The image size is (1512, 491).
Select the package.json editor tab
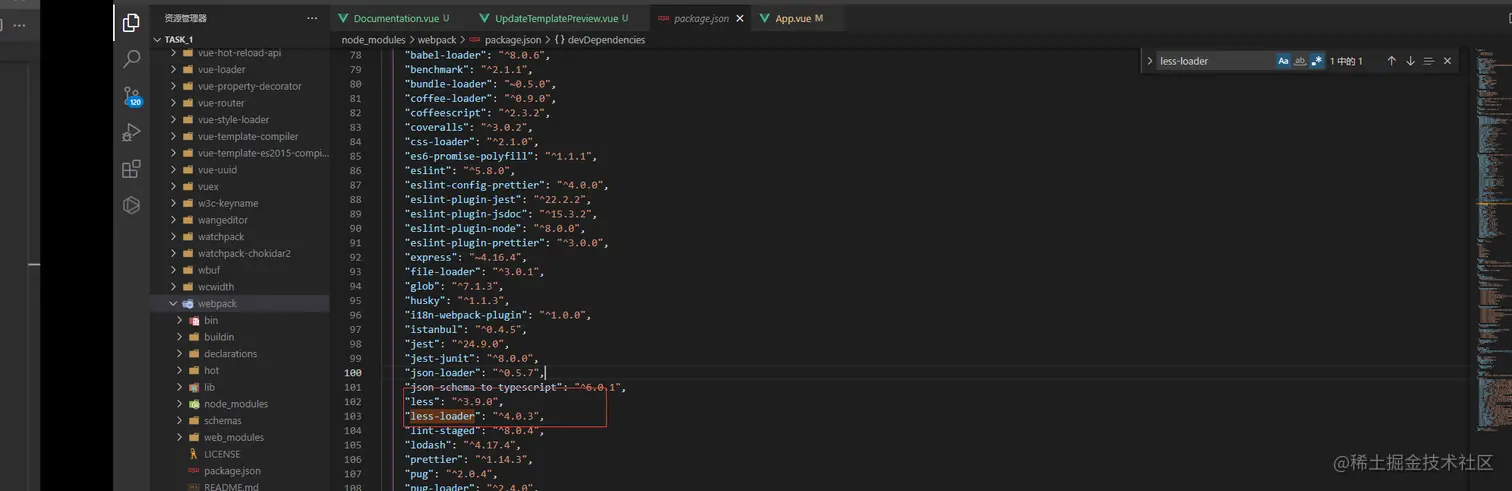pyautogui.click(x=700, y=18)
